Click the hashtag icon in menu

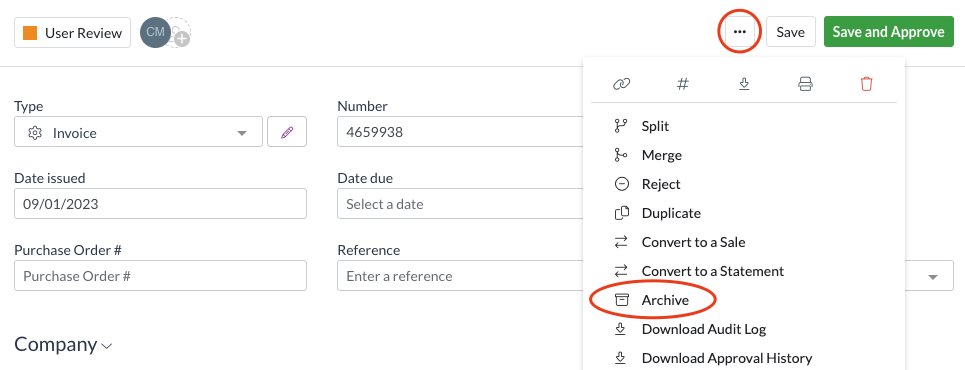[683, 84]
